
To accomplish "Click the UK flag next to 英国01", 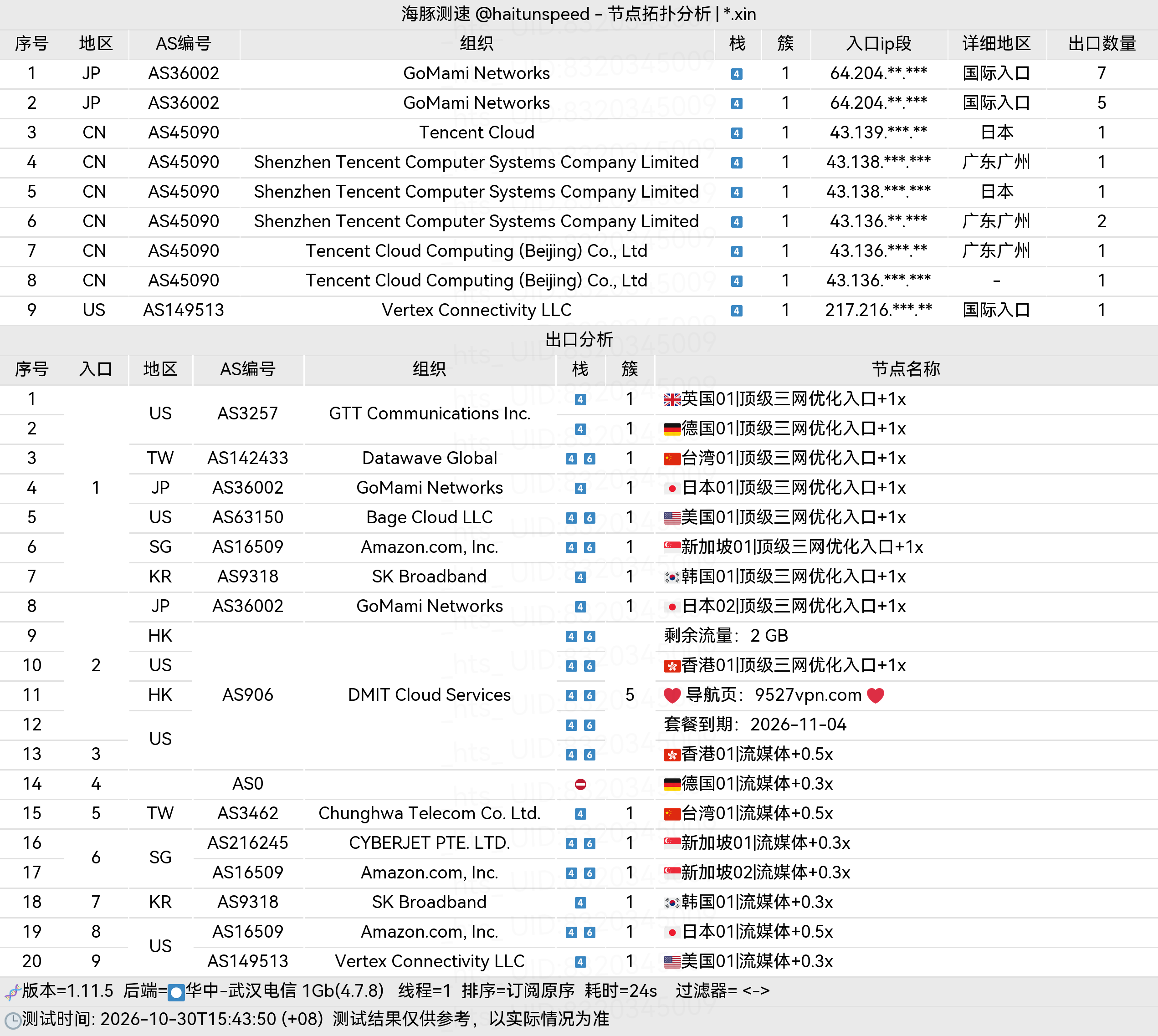I will pyautogui.click(x=672, y=400).
